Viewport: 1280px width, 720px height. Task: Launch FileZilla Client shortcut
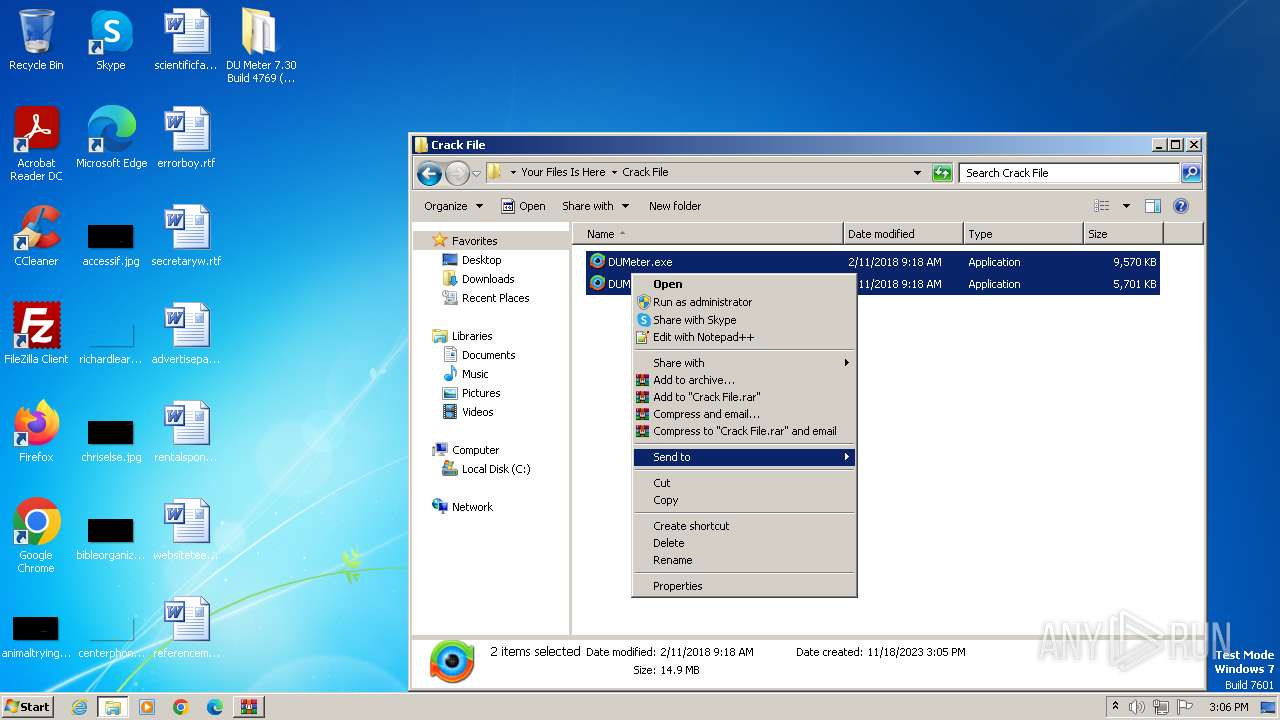[36, 334]
